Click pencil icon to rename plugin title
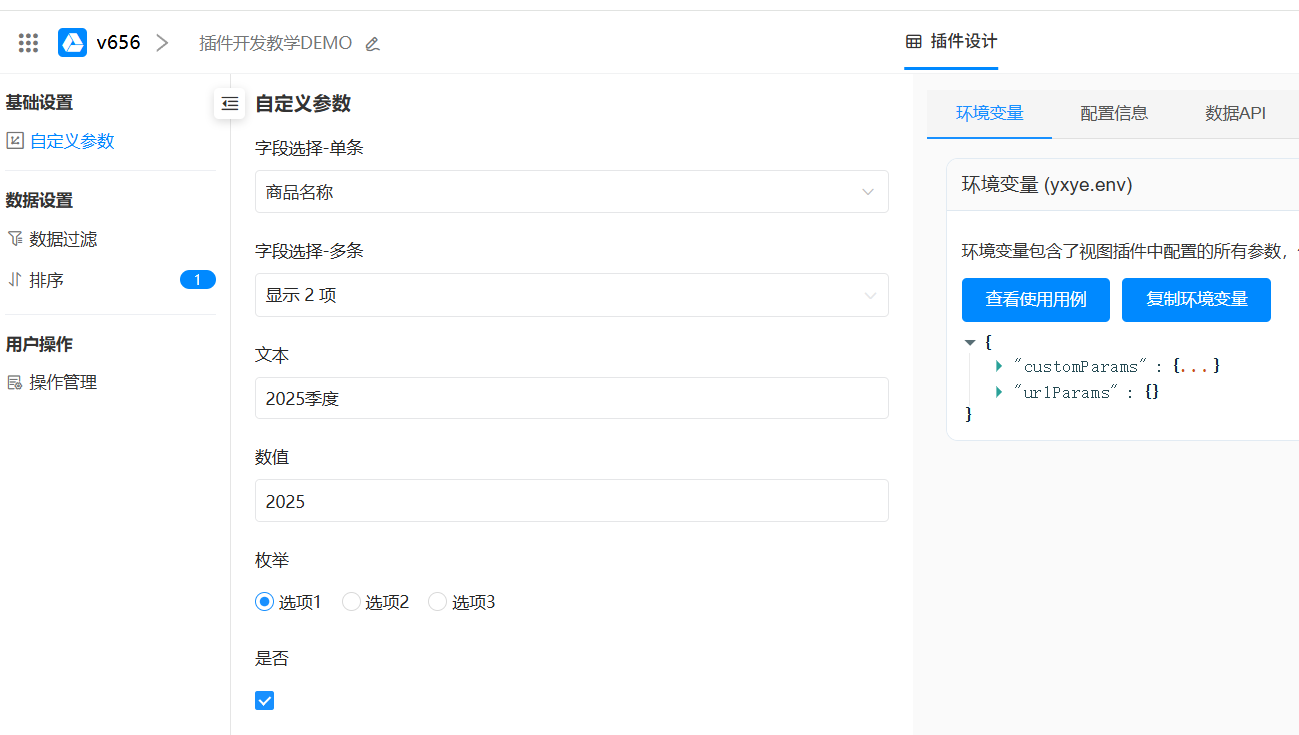1299x735 pixels. 373,44
